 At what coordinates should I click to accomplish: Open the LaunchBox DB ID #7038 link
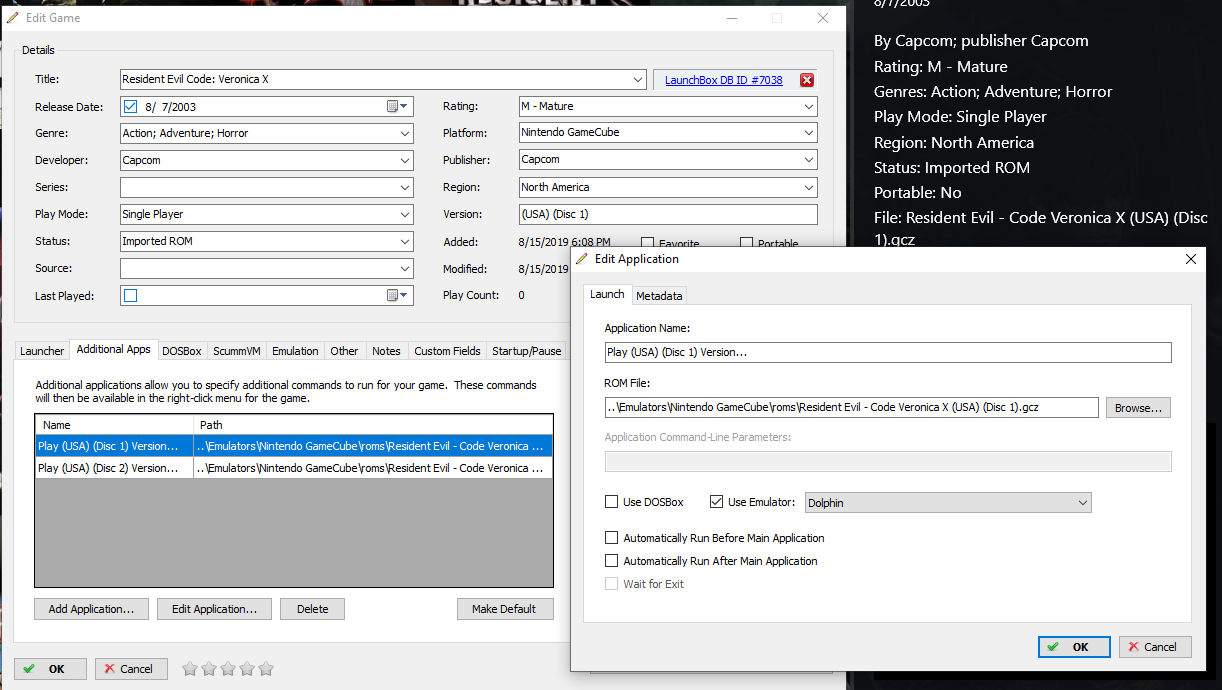click(724, 80)
